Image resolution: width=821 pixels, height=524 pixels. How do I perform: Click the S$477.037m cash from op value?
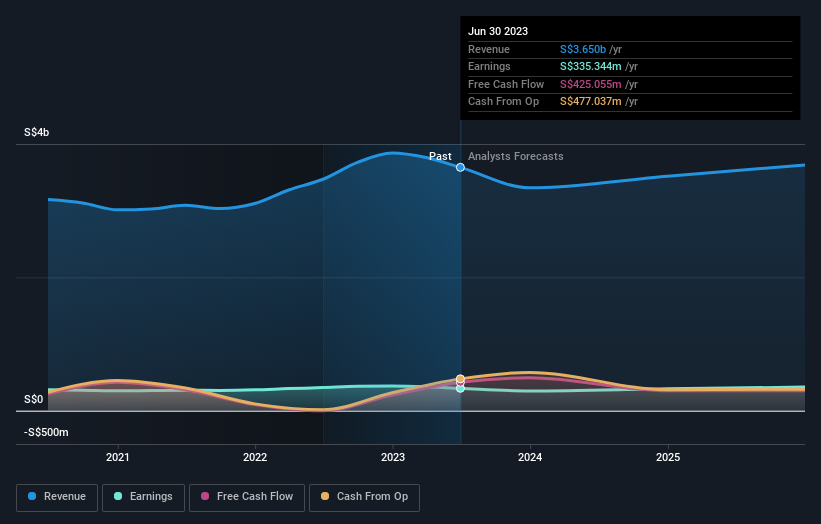point(591,102)
